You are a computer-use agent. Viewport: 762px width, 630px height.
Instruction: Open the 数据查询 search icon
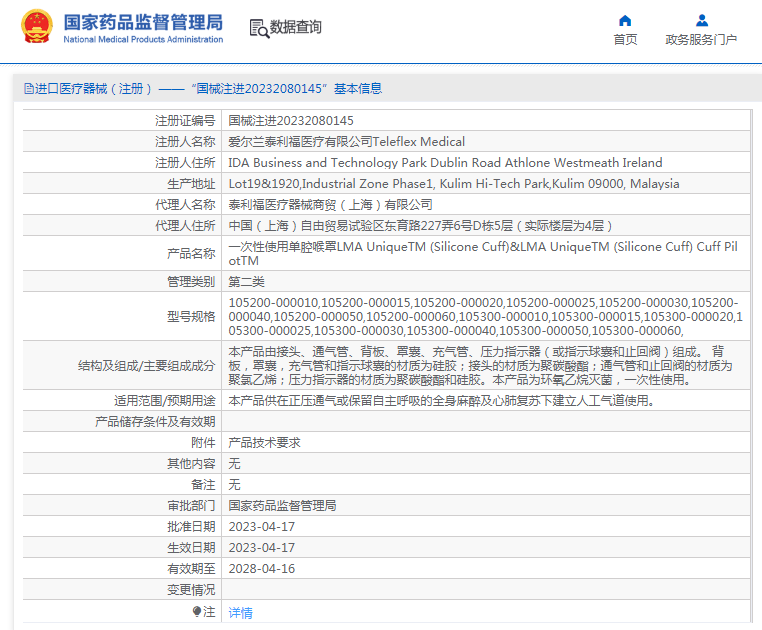tap(259, 28)
